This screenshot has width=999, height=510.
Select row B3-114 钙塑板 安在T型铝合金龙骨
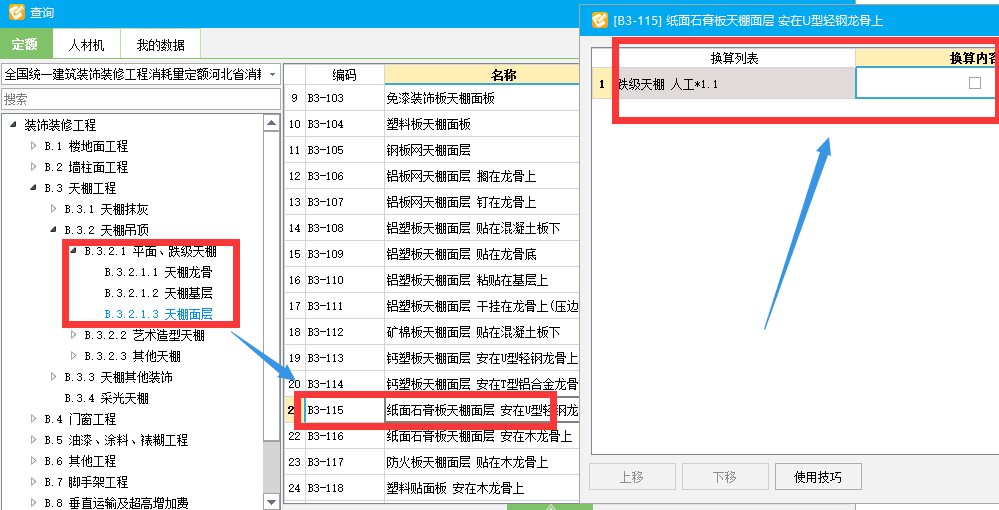[x=432, y=384]
